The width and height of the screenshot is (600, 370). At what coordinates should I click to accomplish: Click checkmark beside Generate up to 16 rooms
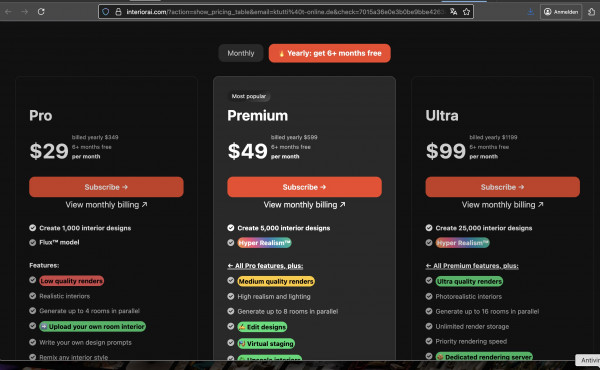429,311
